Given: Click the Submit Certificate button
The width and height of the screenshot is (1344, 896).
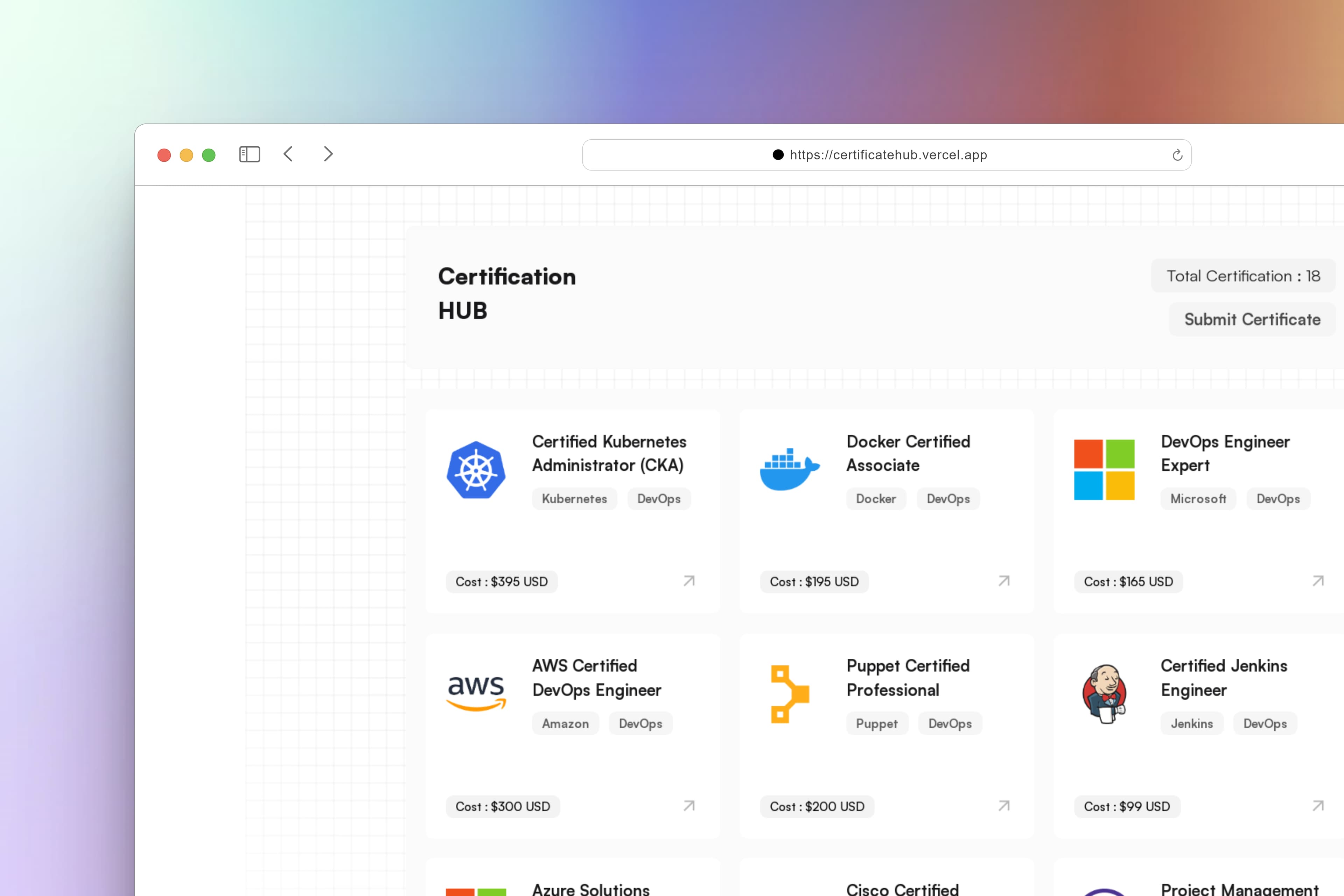Looking at the screenshot, I should tap(1252, 320).
